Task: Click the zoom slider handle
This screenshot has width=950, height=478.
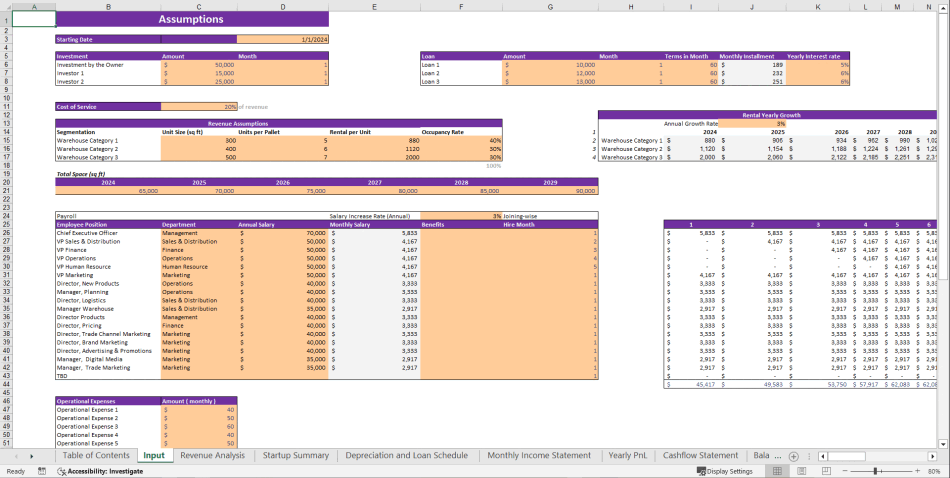Action: [x=877, y=471]
